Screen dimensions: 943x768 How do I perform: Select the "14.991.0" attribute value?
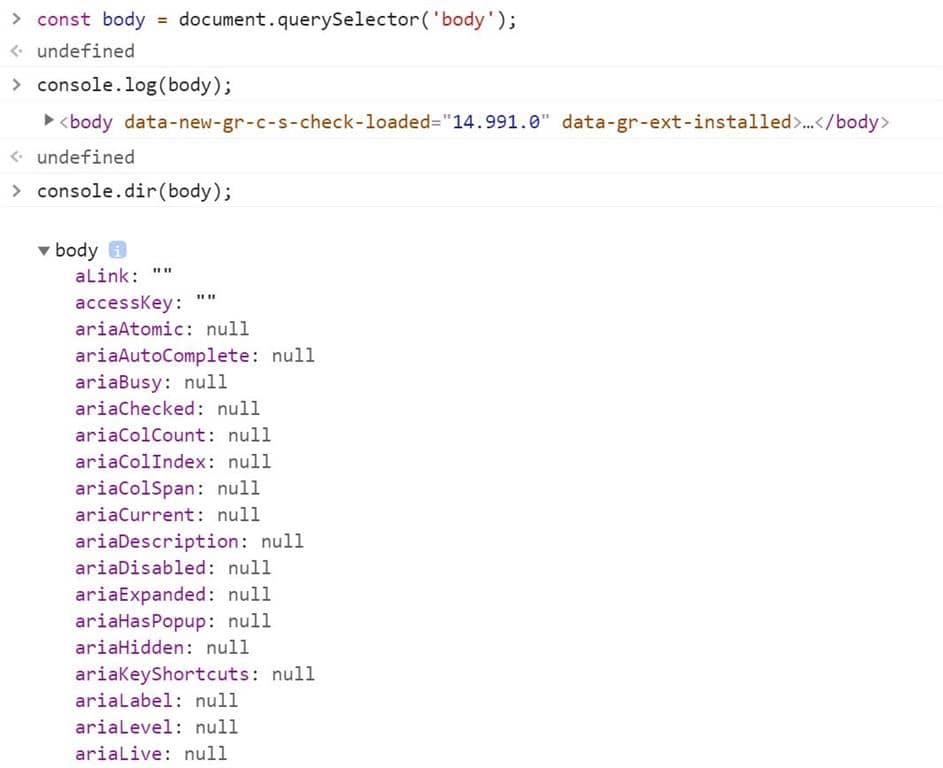tap(496, 122)
